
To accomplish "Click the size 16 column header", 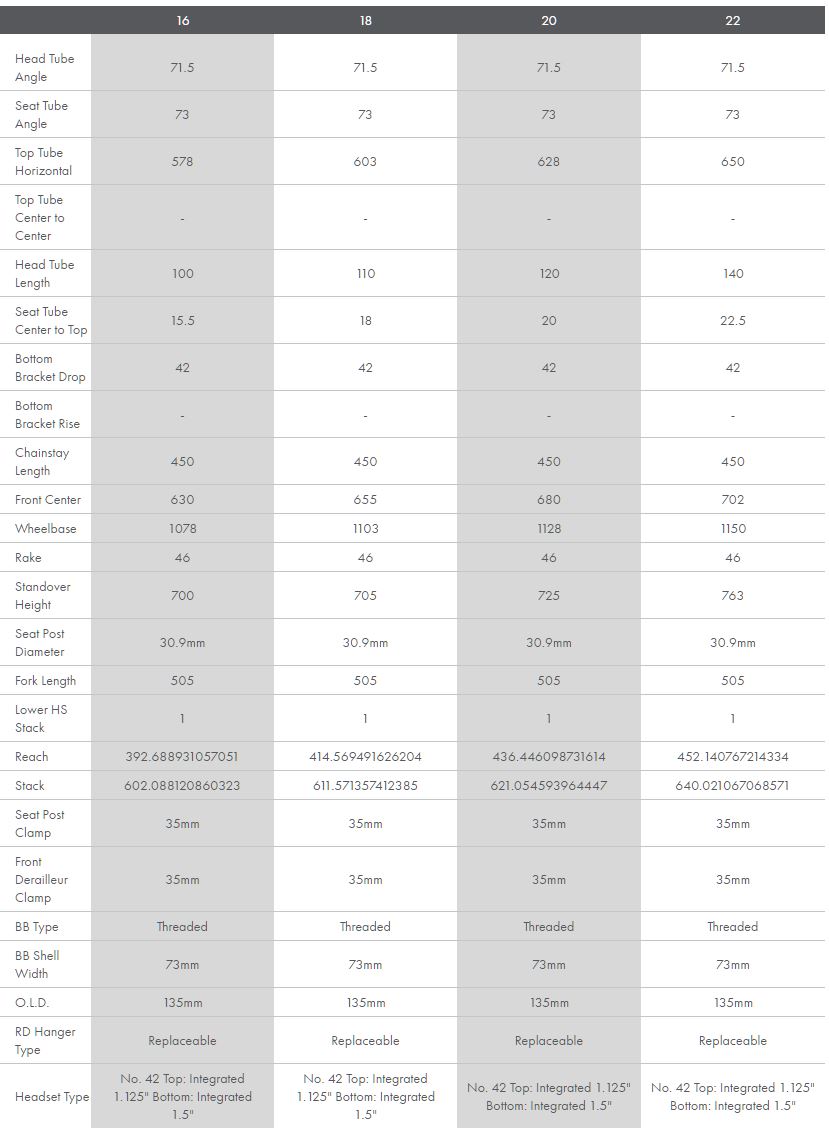I will pyautogui.click(x=182, y=20).
